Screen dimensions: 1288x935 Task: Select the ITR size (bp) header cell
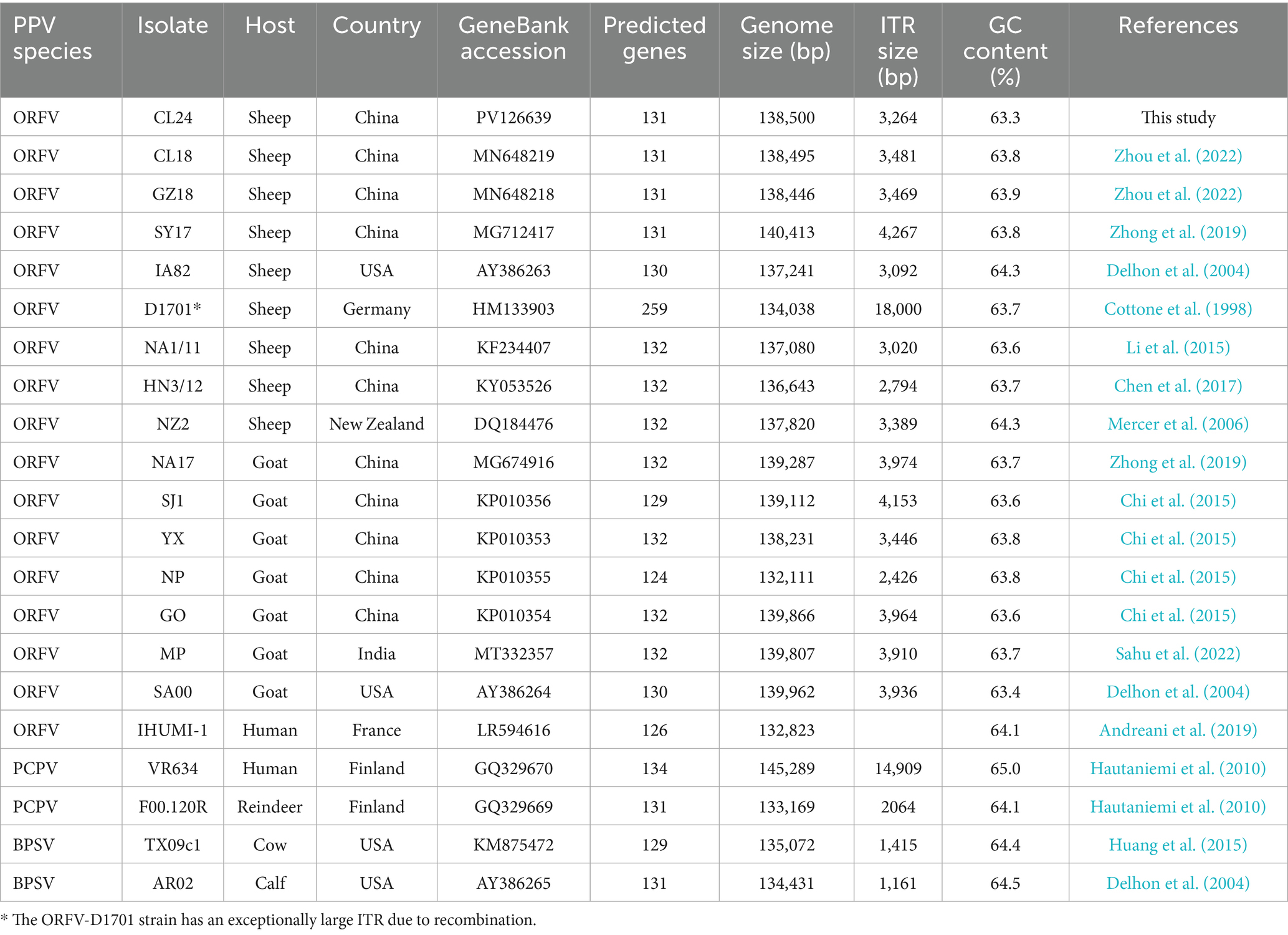click(x=897, y=50)
